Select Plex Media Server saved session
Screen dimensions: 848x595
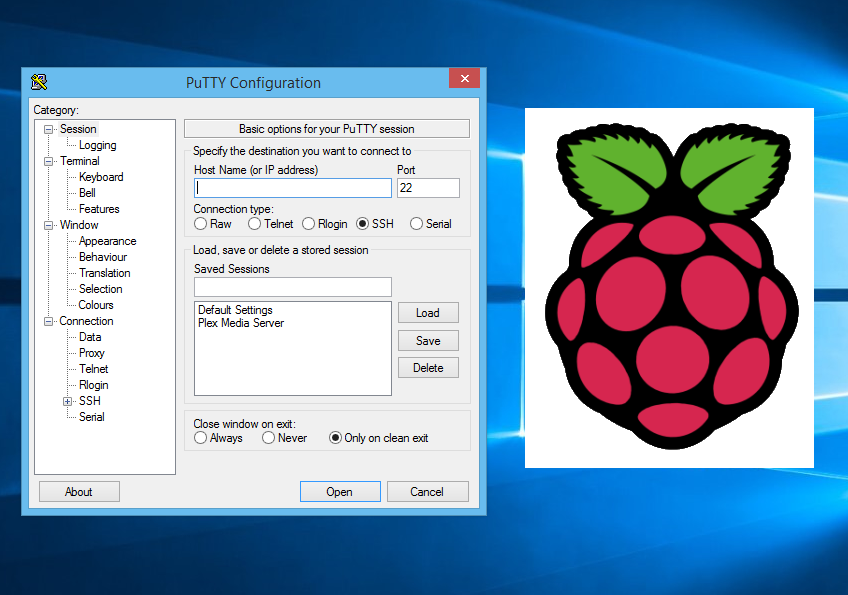(x=241, y=323)
